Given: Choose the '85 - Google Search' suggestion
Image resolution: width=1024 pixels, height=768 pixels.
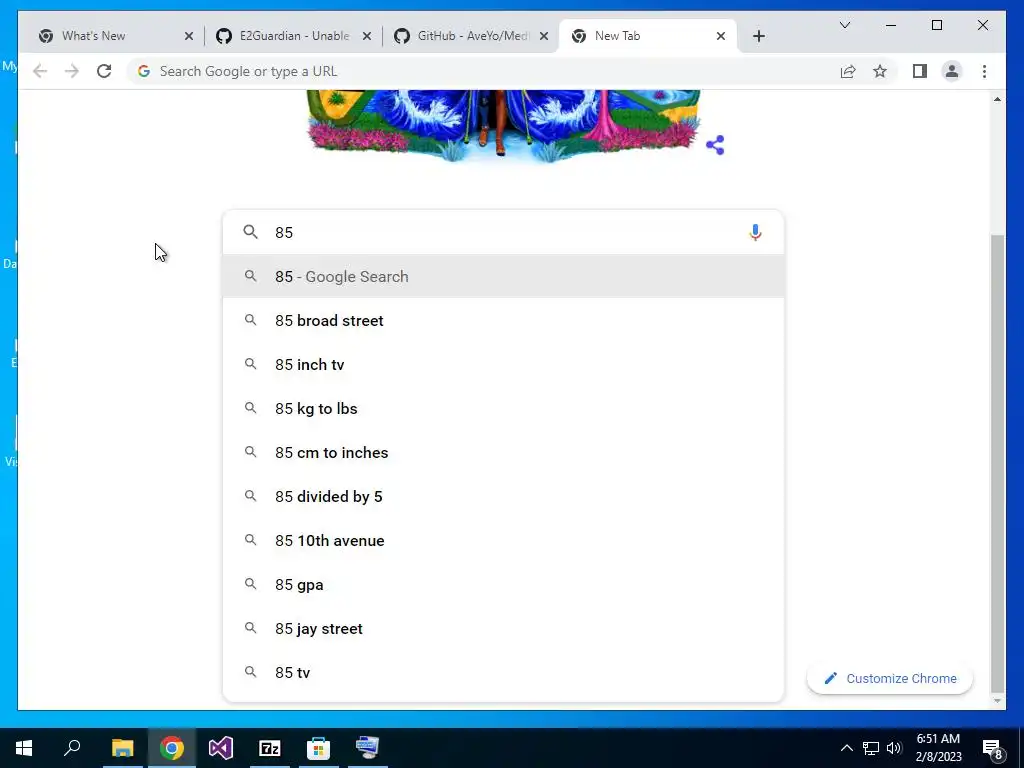Looking at the screenshot, I should [x=503, y=276].
